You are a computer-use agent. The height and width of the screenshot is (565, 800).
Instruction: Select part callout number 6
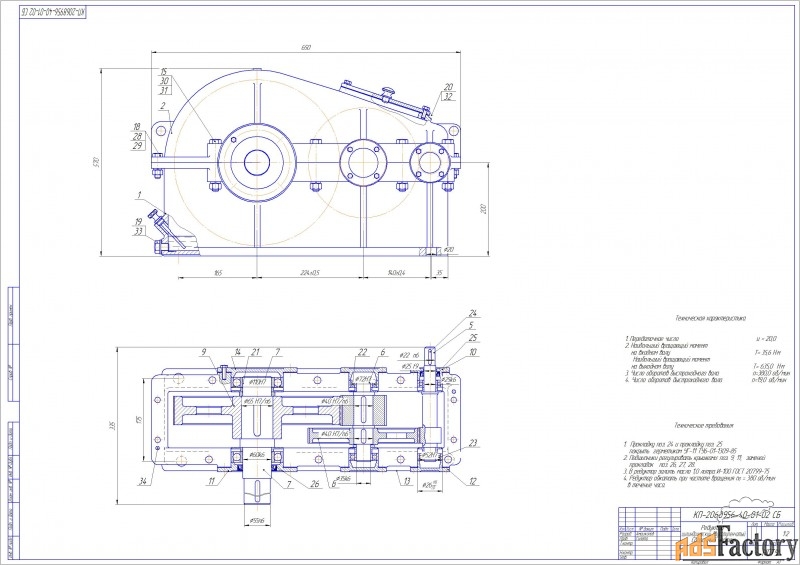coord(383,352)
